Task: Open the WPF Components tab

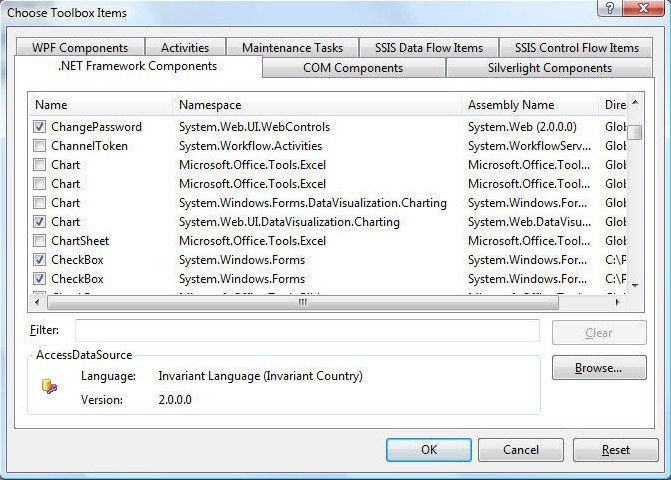Action: [x=80, y=47]
